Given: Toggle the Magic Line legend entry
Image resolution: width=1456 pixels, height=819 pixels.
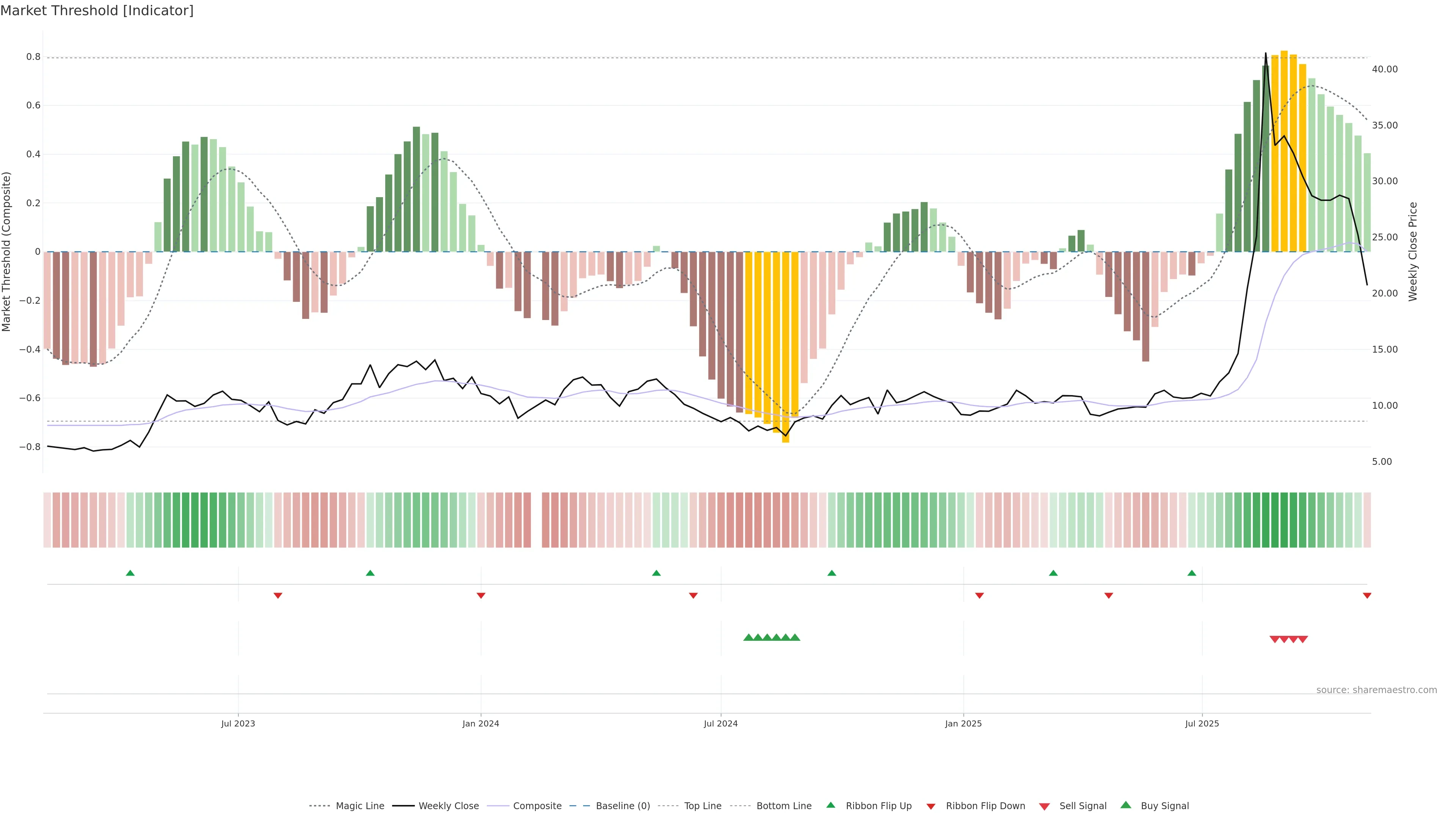Looking at the screenshot, I should coord(359,806).
